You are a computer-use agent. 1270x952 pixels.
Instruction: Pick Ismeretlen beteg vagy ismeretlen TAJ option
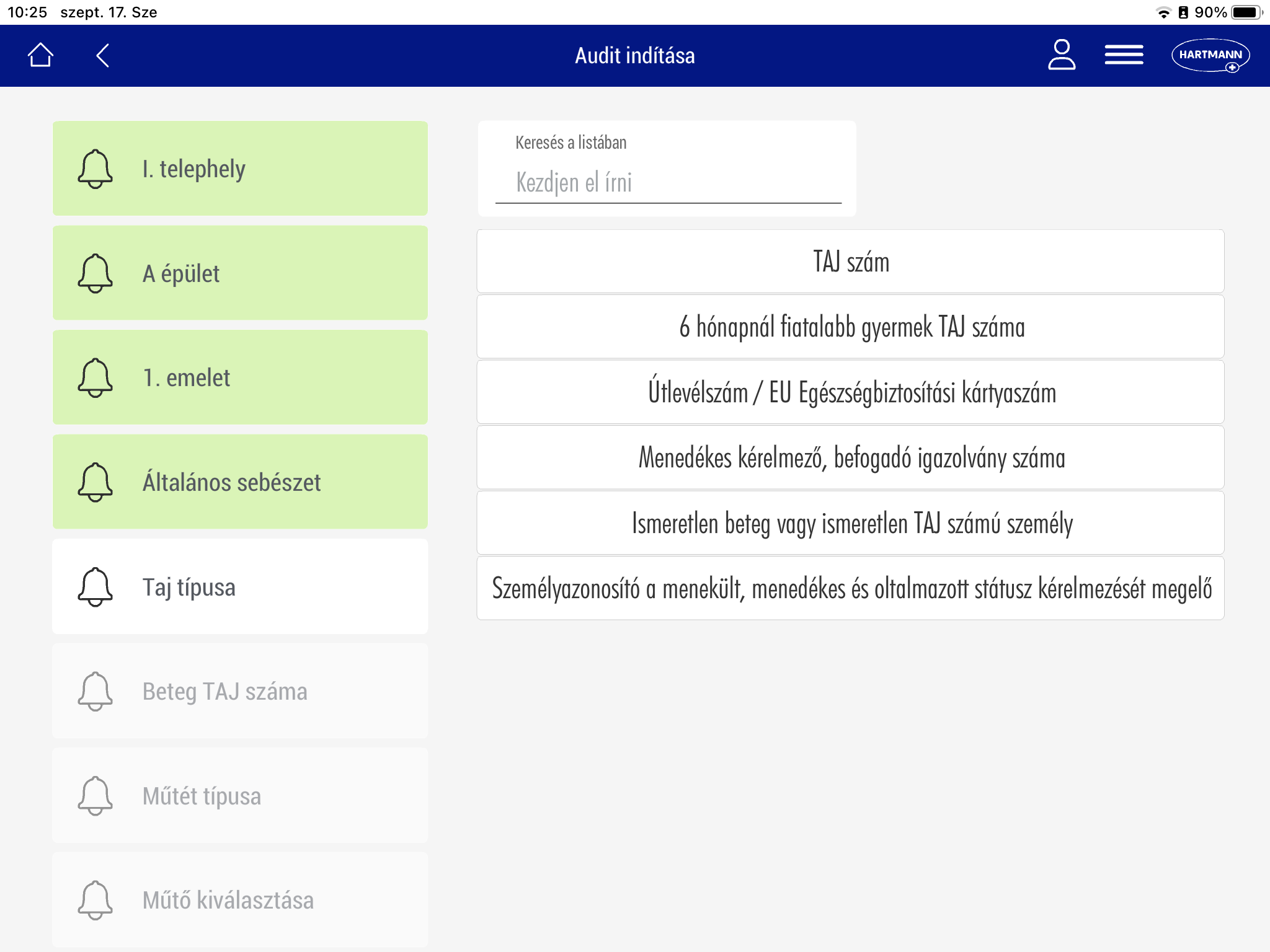click(850, 523)
